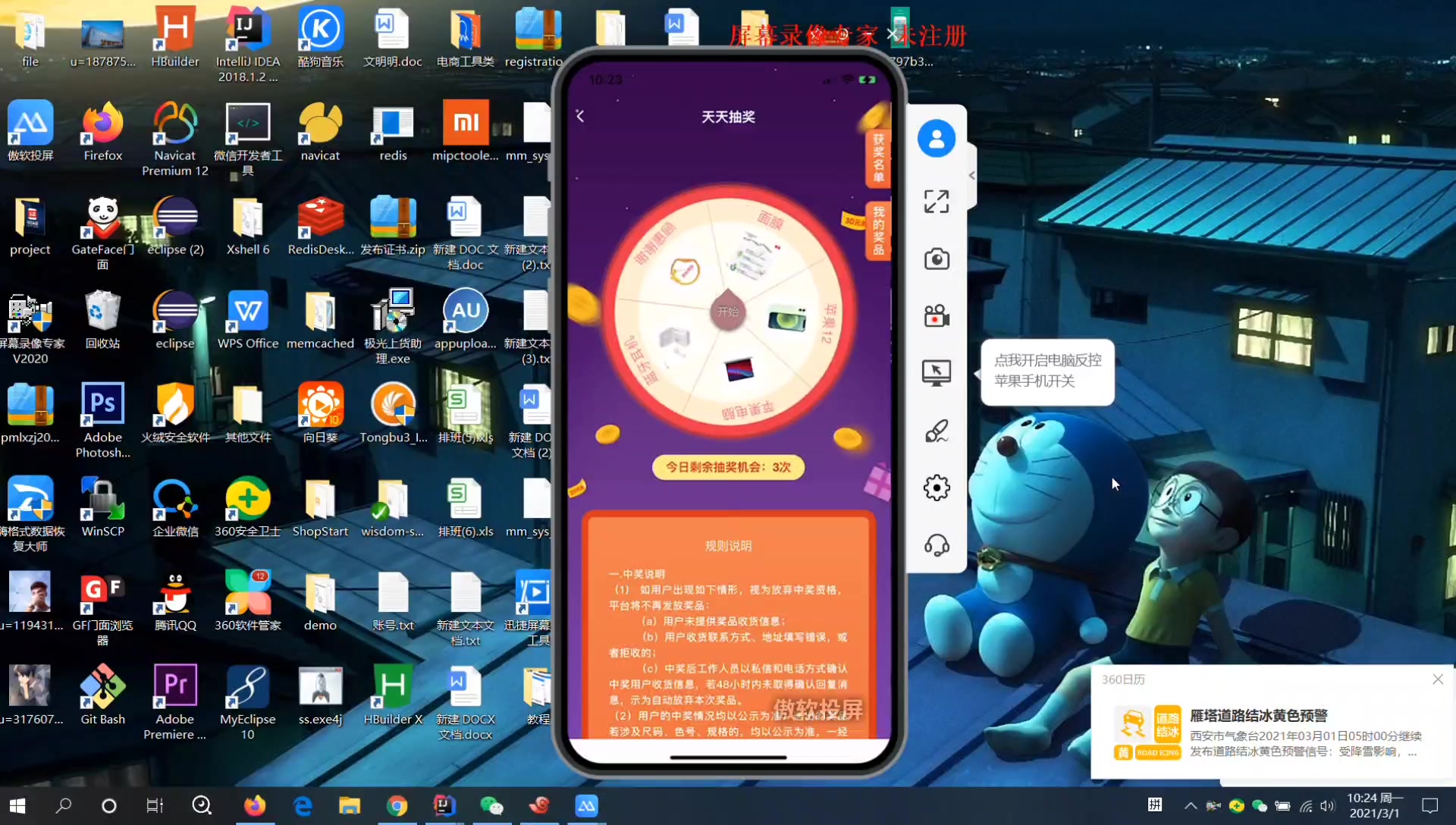This screenshot has width=1456, height=825.
Task: Open 向日葵 remote control icon
Action: click(321, 414)
